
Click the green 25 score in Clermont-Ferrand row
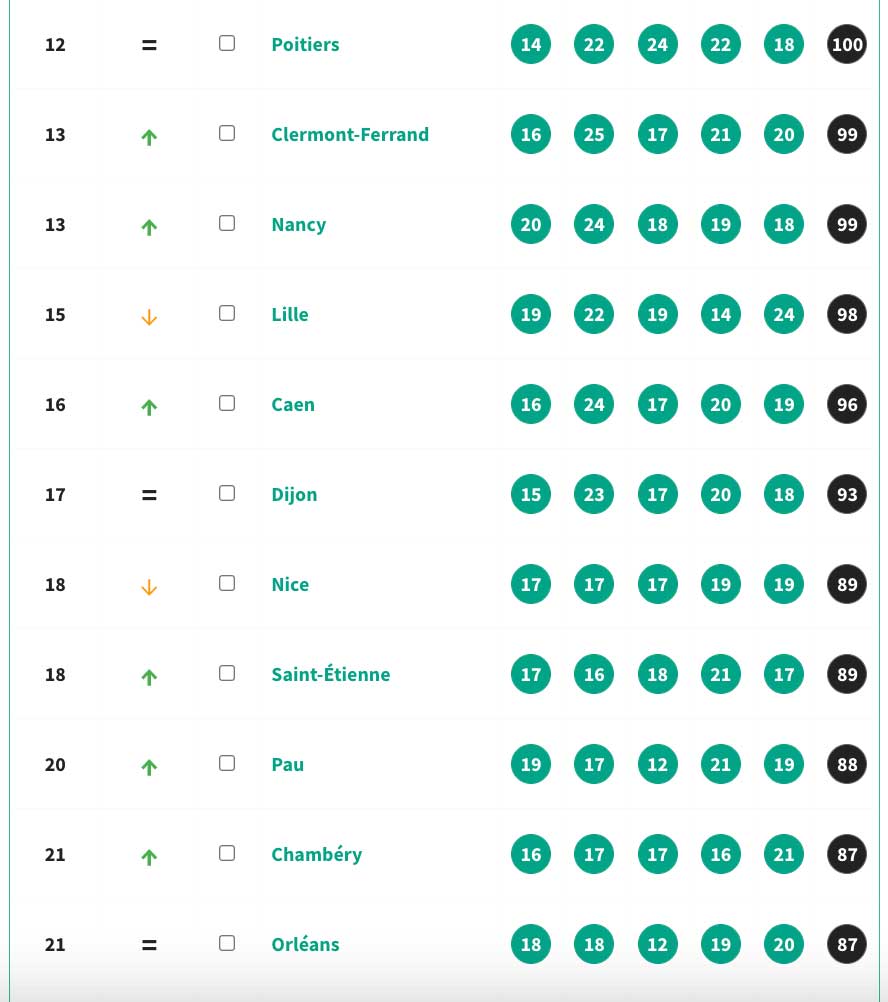[x=594, y=134]
